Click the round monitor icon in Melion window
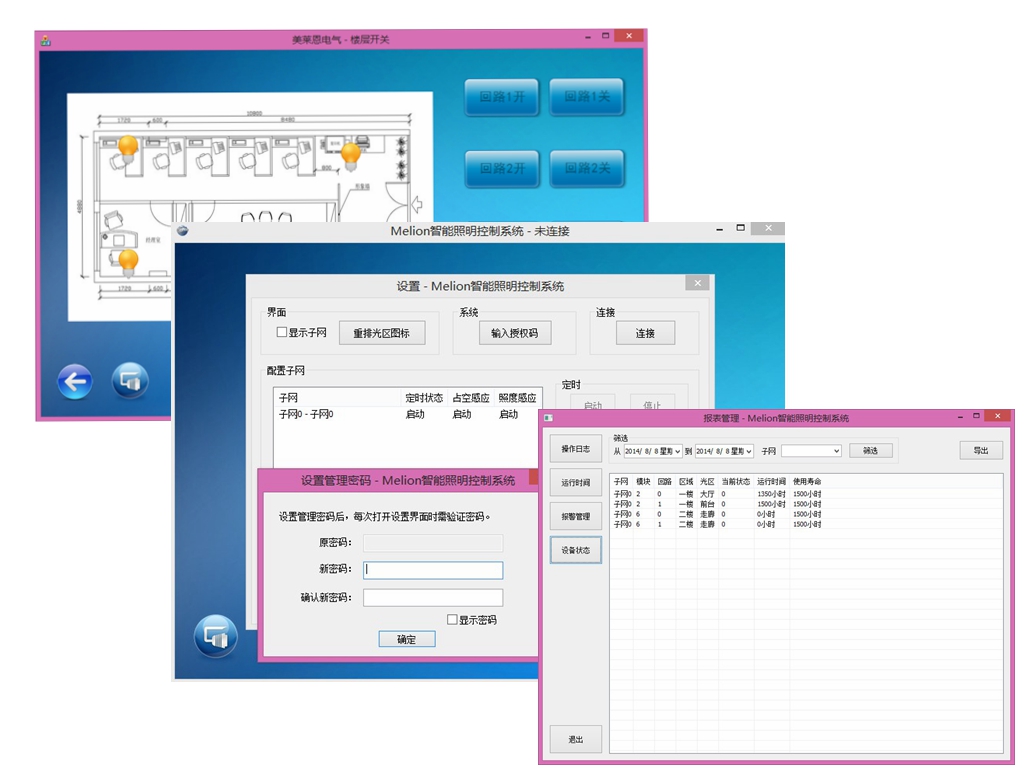1024x768 pixels. coord(215,636)
